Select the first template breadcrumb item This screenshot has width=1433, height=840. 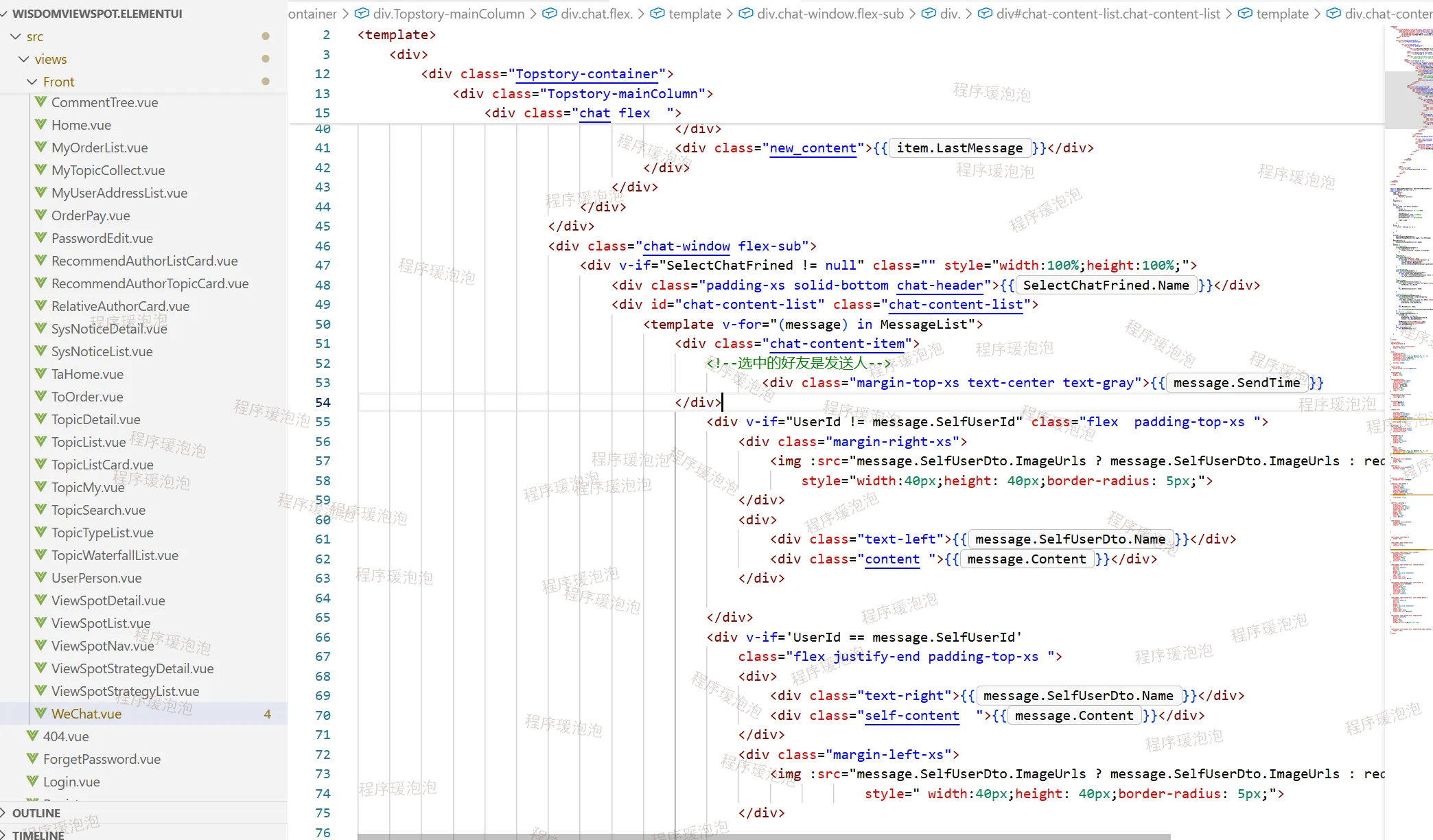[695, 14]
